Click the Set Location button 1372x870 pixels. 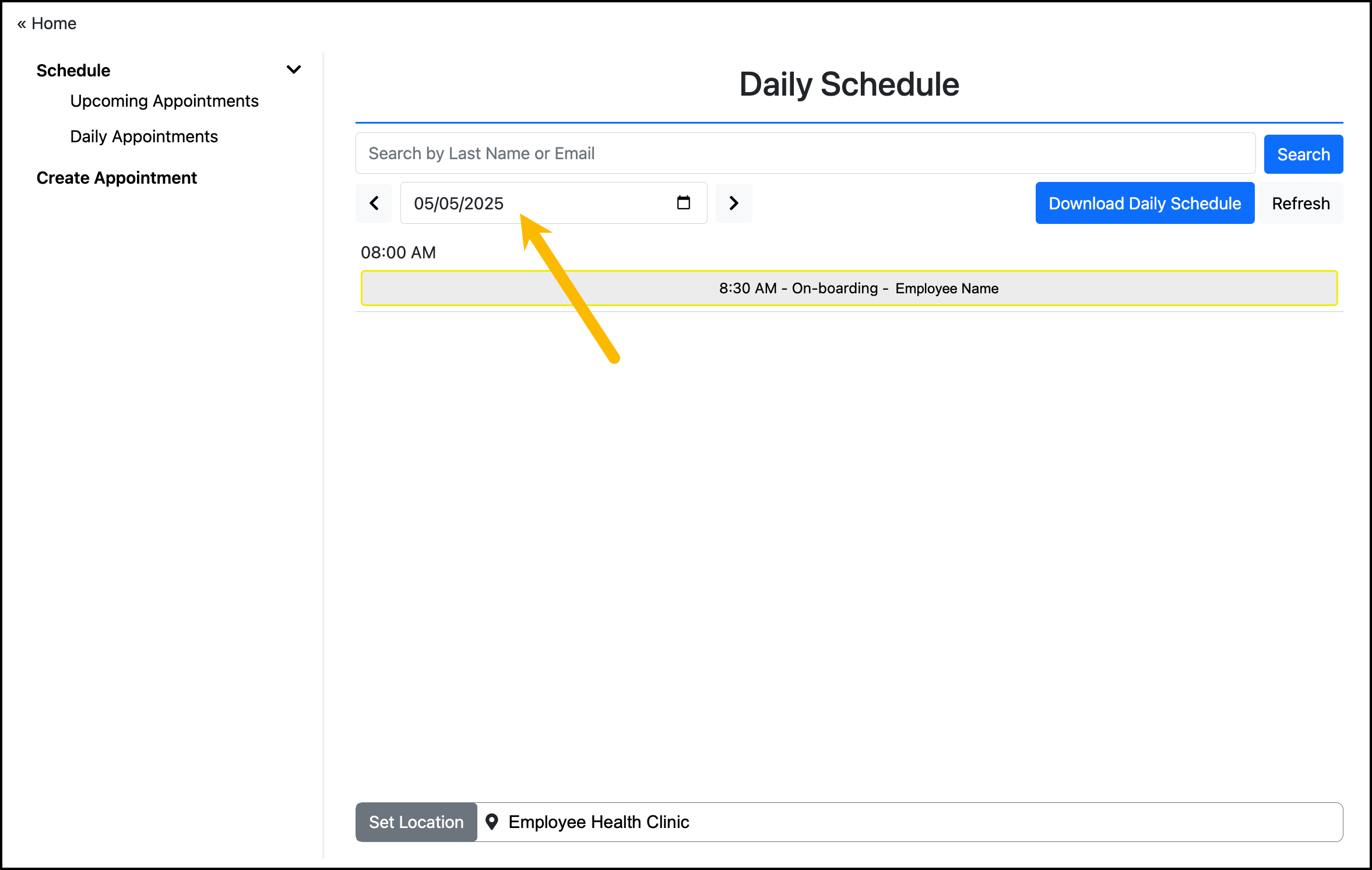pos(416,822)
